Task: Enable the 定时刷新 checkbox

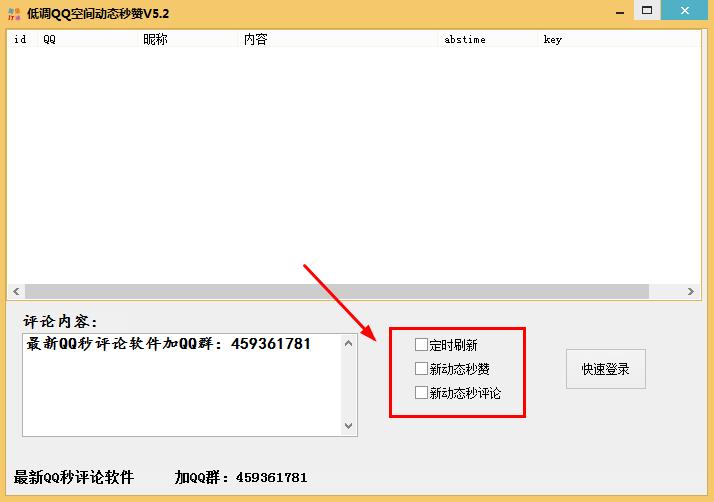Action: [x=421, y=345]
